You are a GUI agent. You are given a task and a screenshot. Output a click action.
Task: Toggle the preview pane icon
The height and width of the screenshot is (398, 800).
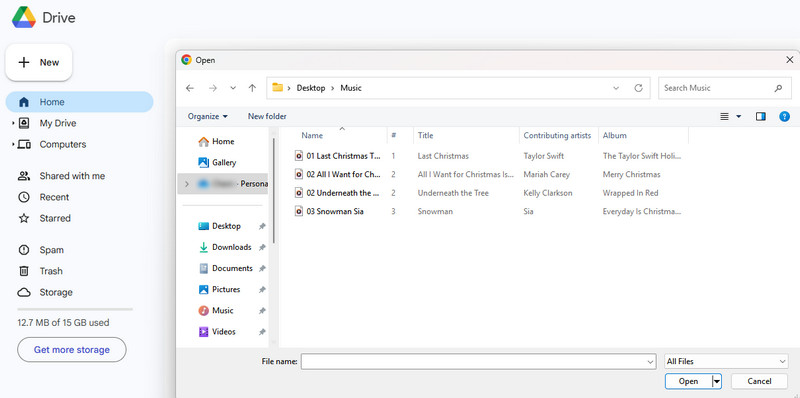[x=761, y=116]
